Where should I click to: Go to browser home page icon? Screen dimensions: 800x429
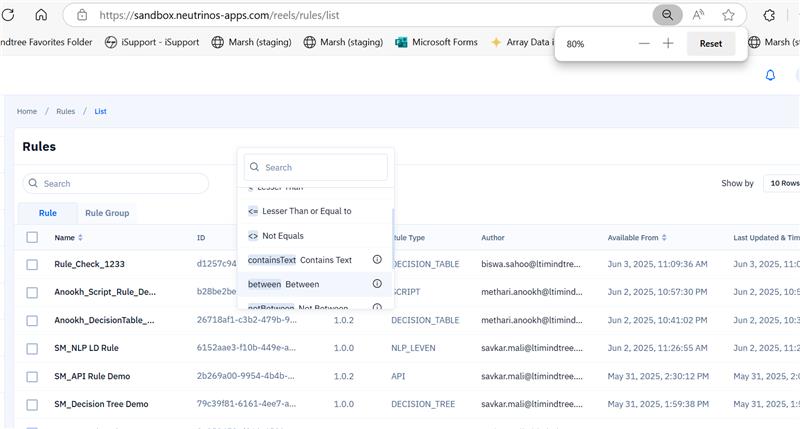click(x=41, y=15)
